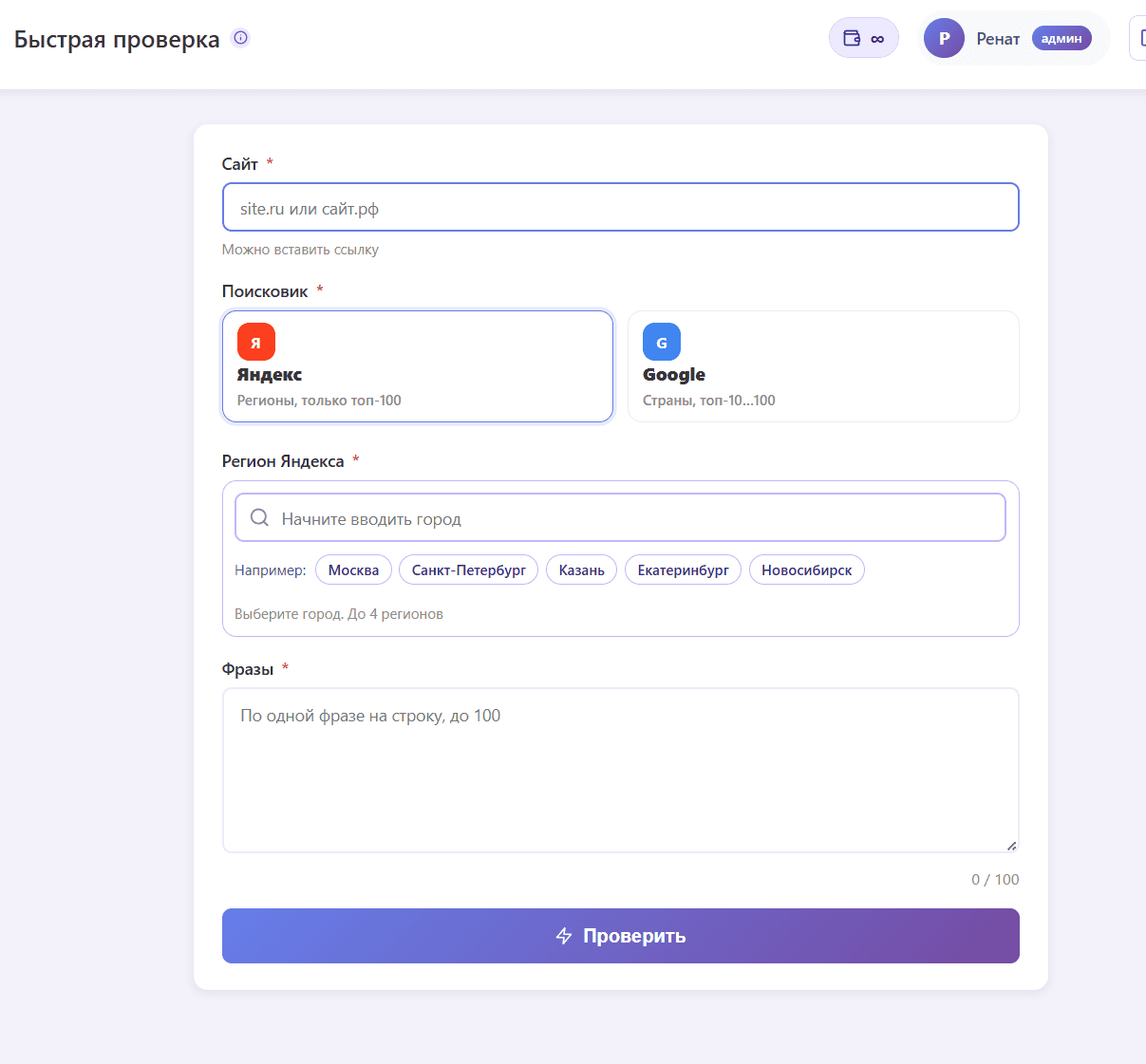The image size is (1146, 1064).
Task: Open the city search field Начните вводить город
Action: tap(620, 517)
